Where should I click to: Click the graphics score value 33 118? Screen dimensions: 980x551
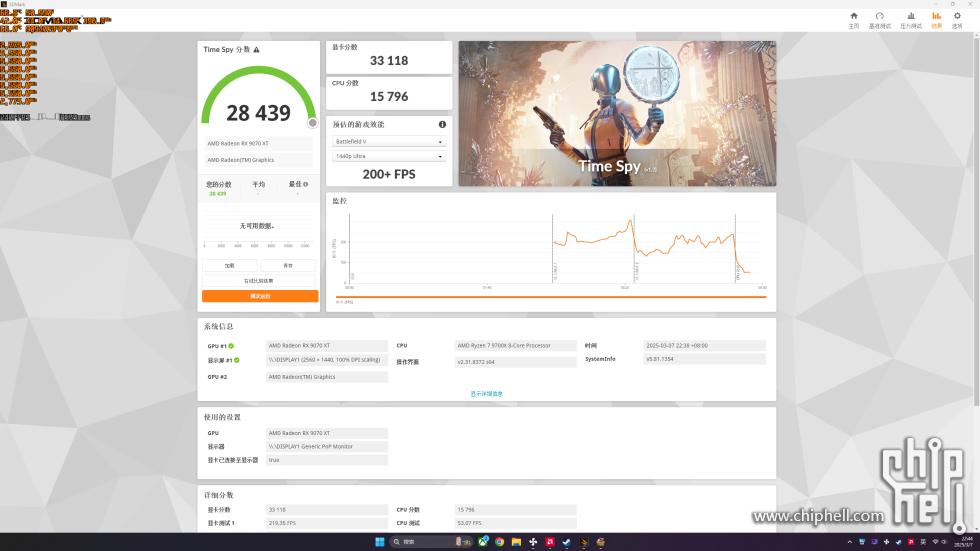[x=389, y=61]
